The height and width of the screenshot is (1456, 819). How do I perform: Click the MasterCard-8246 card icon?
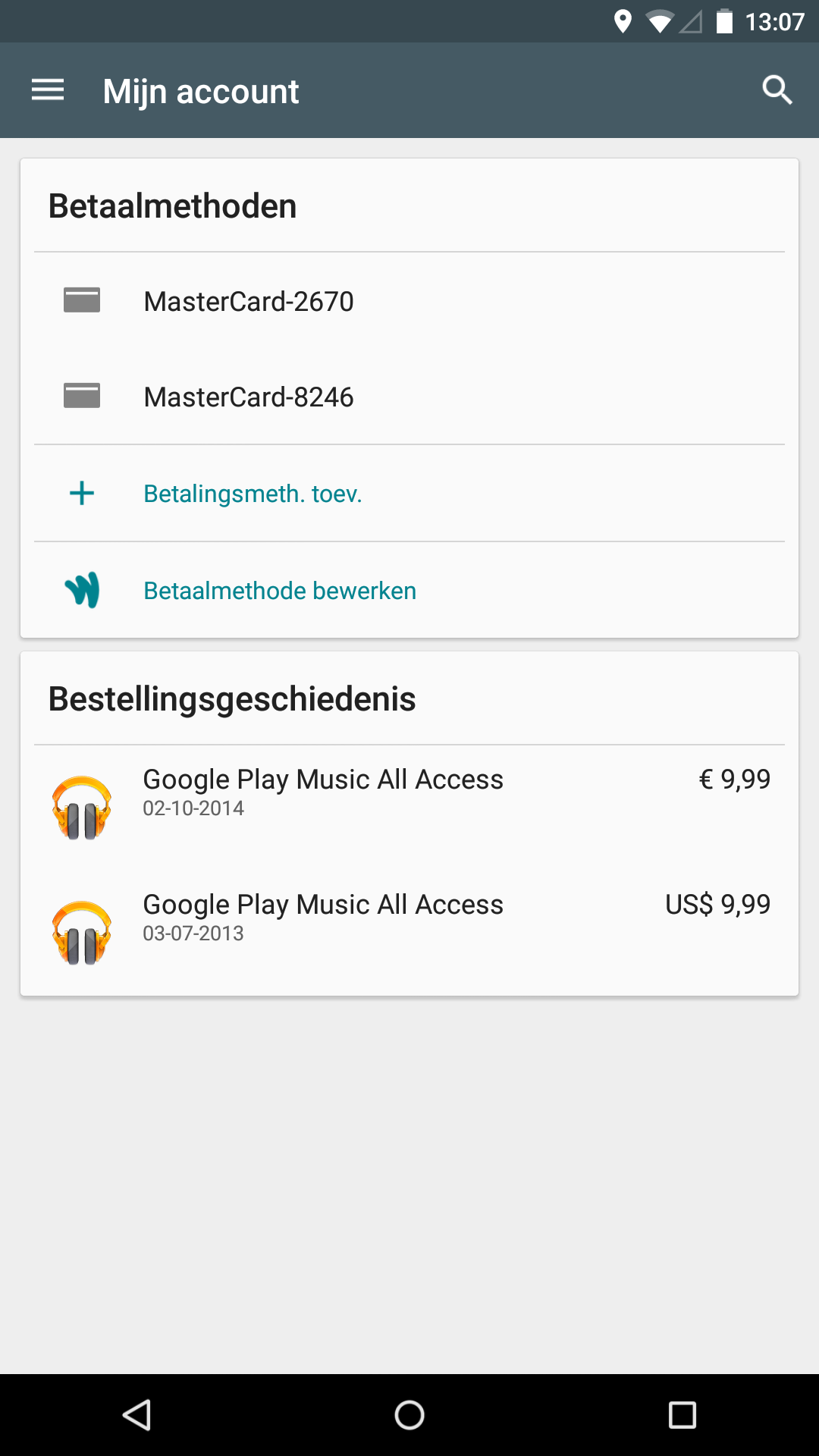[82, 396]
